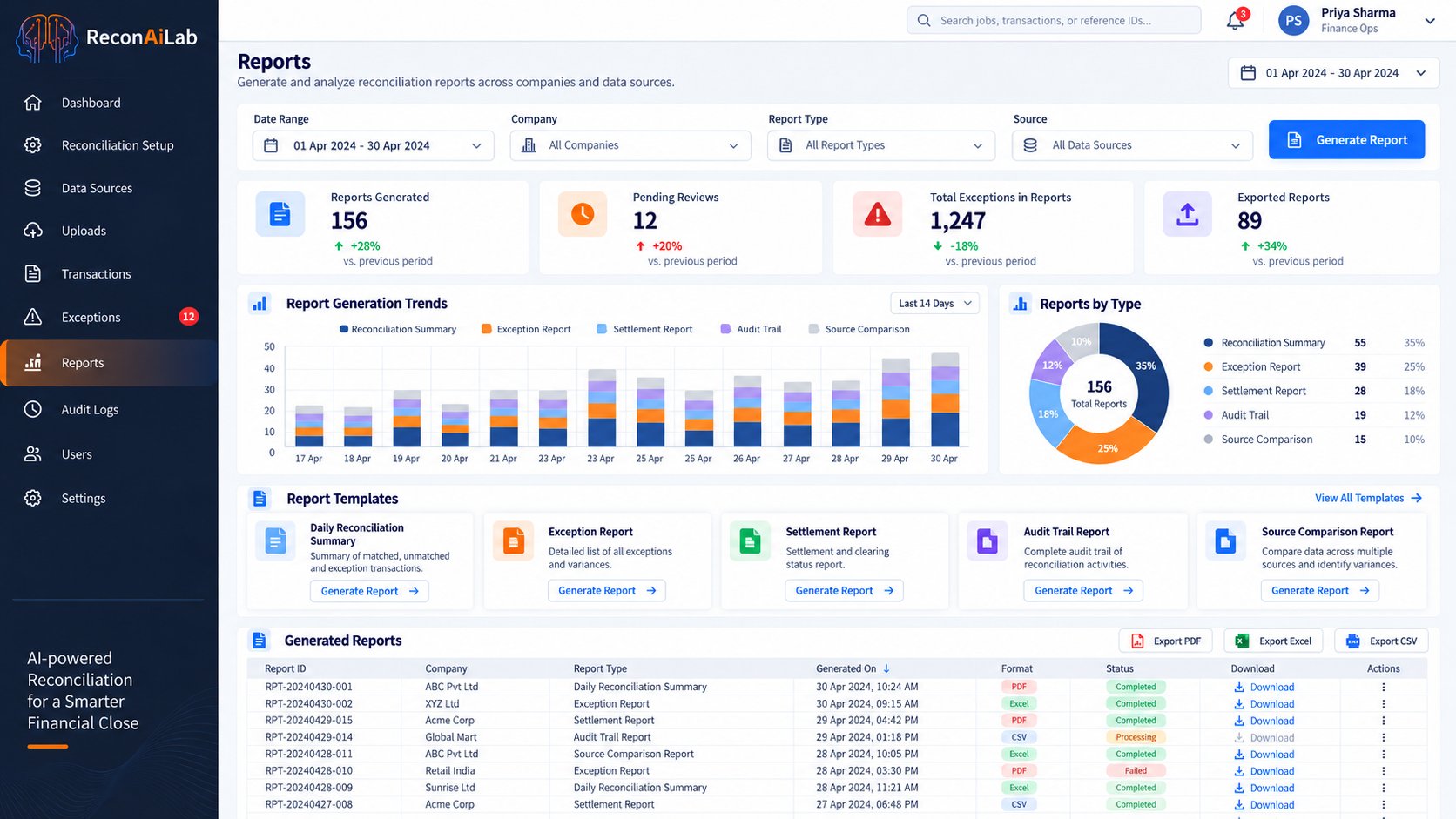Generate the Source Comparison Report template
Image resolution: width=1456 pixels, height=819 pixels.
(x=1320, y=591)
